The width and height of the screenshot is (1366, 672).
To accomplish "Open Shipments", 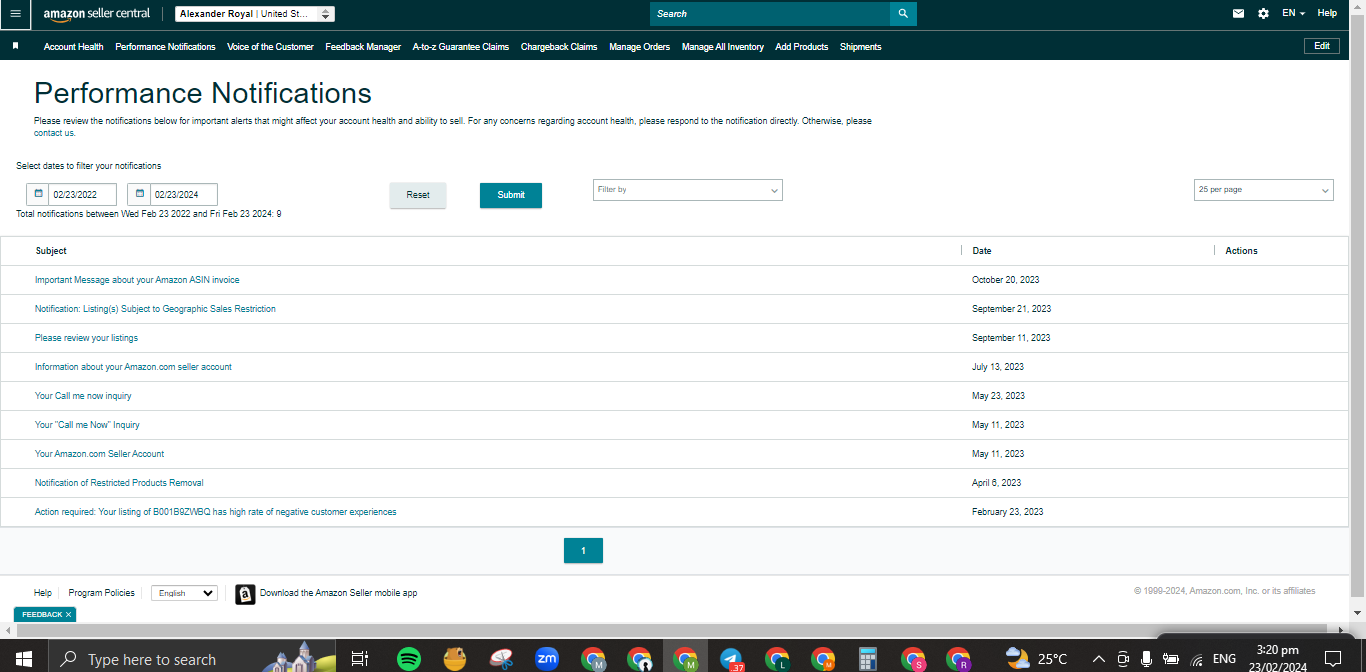I will (860, 47).
